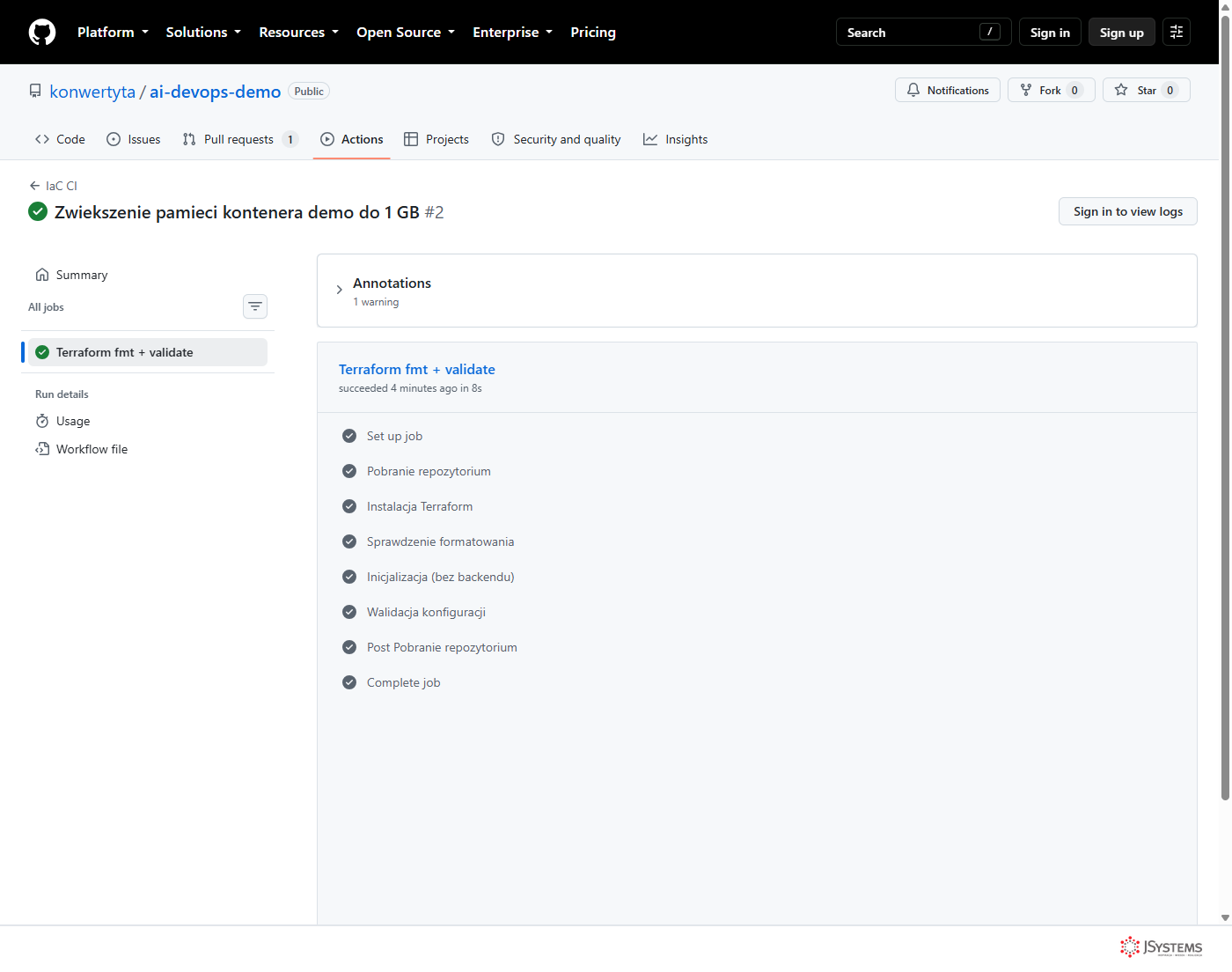Image resolution: width=1232 pixels, height=972 pixels.
Task: Click the Terraform fmt + validate heading link
Action: pyautogui.click(x=417, y=370)
